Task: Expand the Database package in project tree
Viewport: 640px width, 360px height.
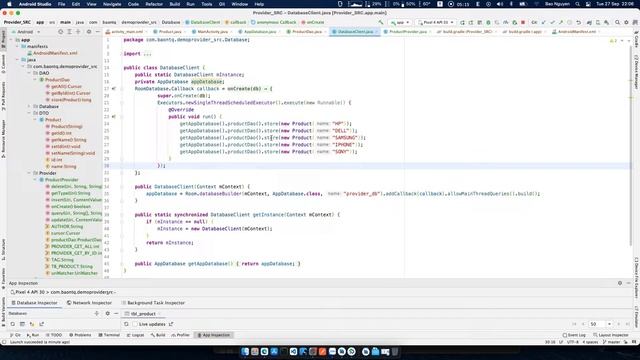Action: [29, 107]
